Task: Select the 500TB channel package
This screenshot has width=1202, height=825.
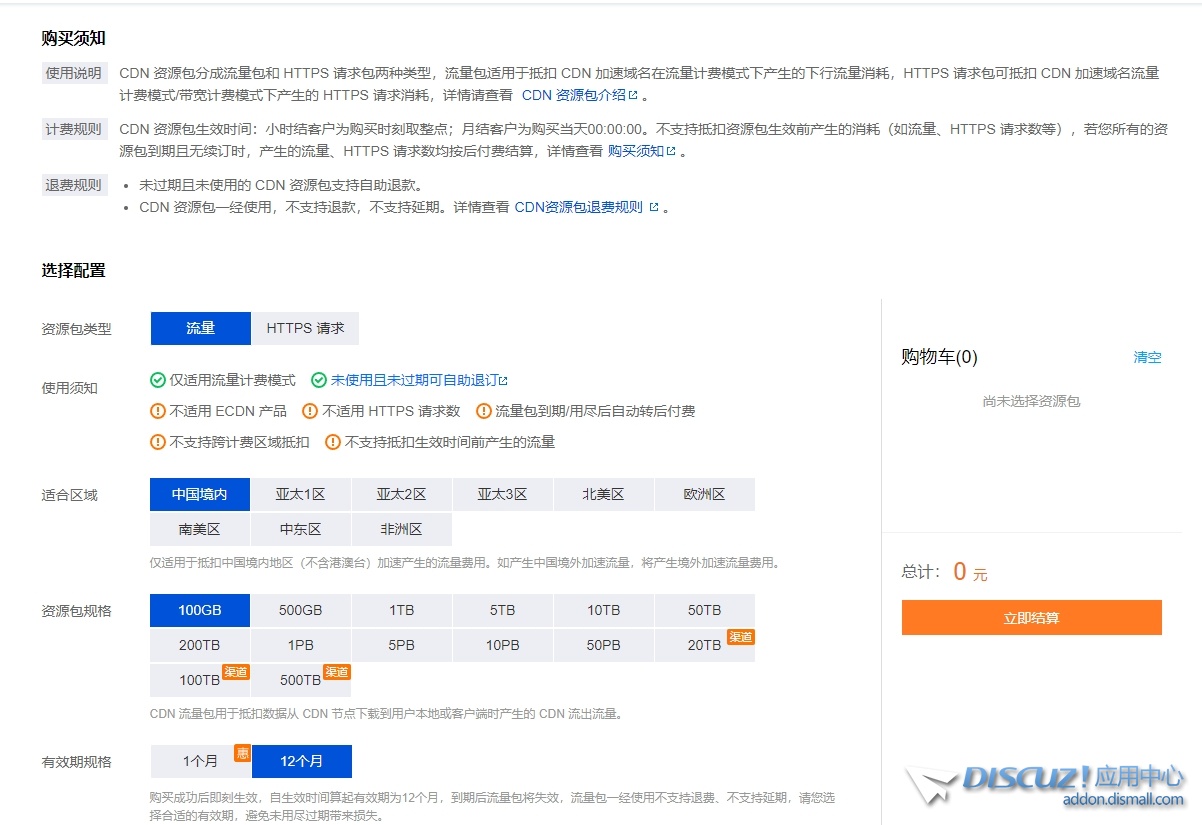Action: [301, 680]
